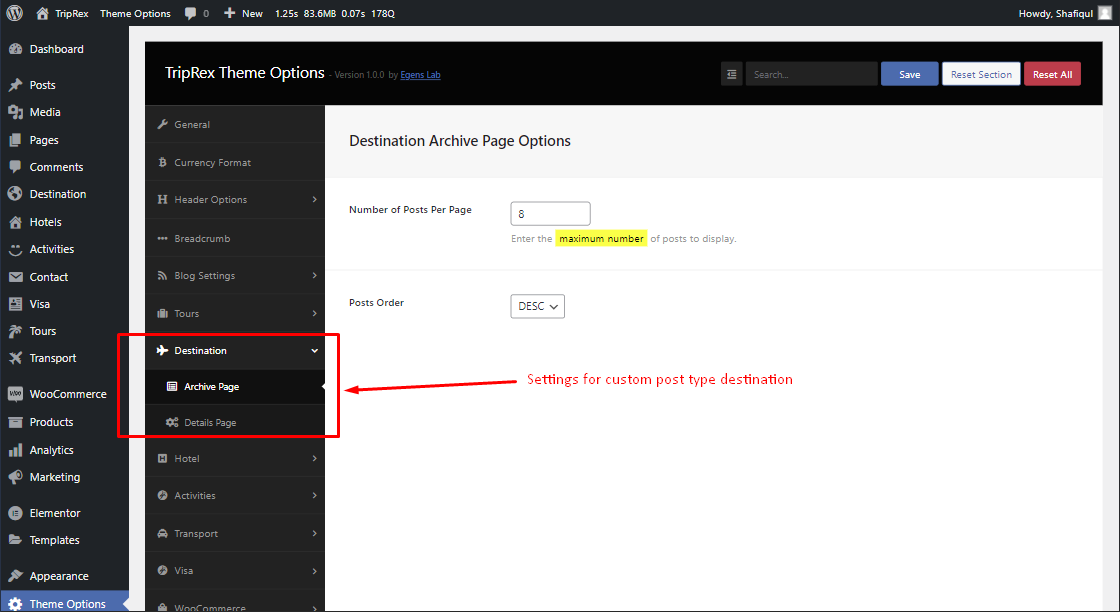The height and width of the screenshot is (612, 1120).
Task: Click Theme Options in top admin bar
Action: (x=135, y=14)
